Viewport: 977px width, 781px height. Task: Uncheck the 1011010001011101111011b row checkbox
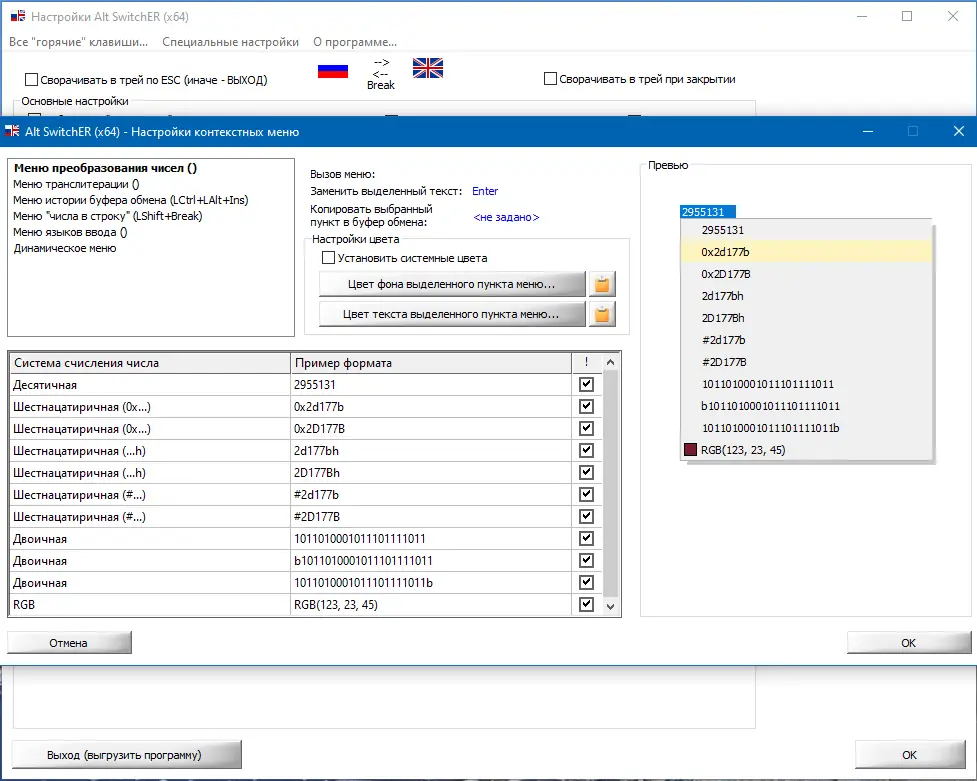tap(586, 582)
